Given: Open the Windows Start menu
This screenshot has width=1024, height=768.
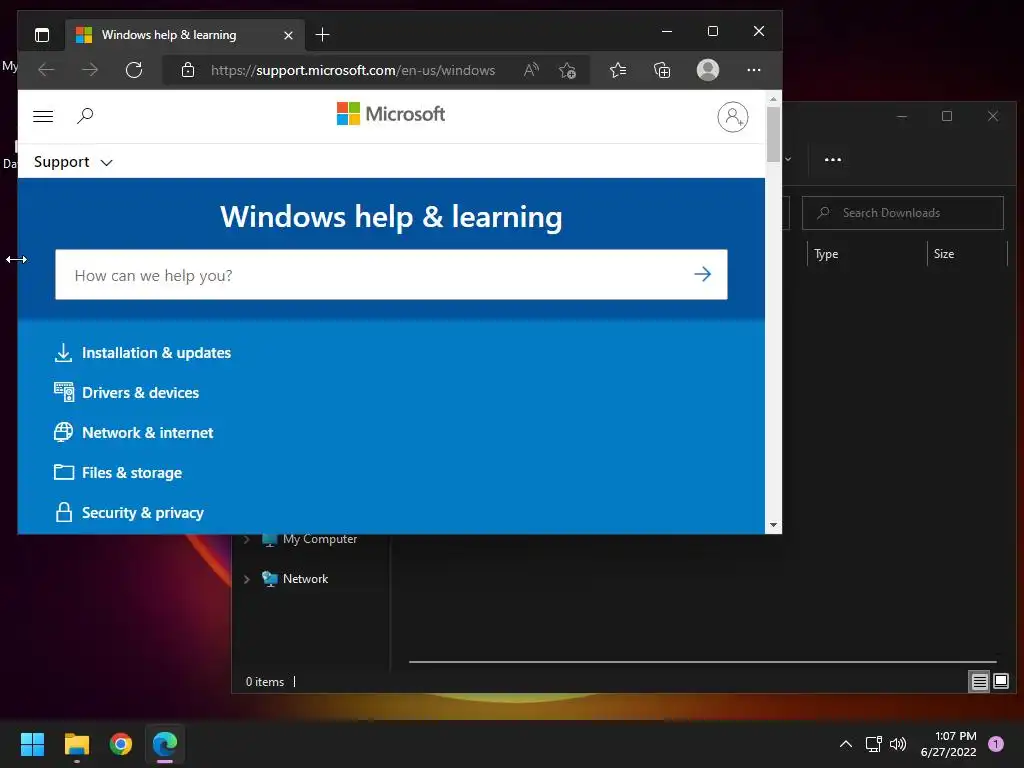Looking at the screenshot, I should coord(32,744).
